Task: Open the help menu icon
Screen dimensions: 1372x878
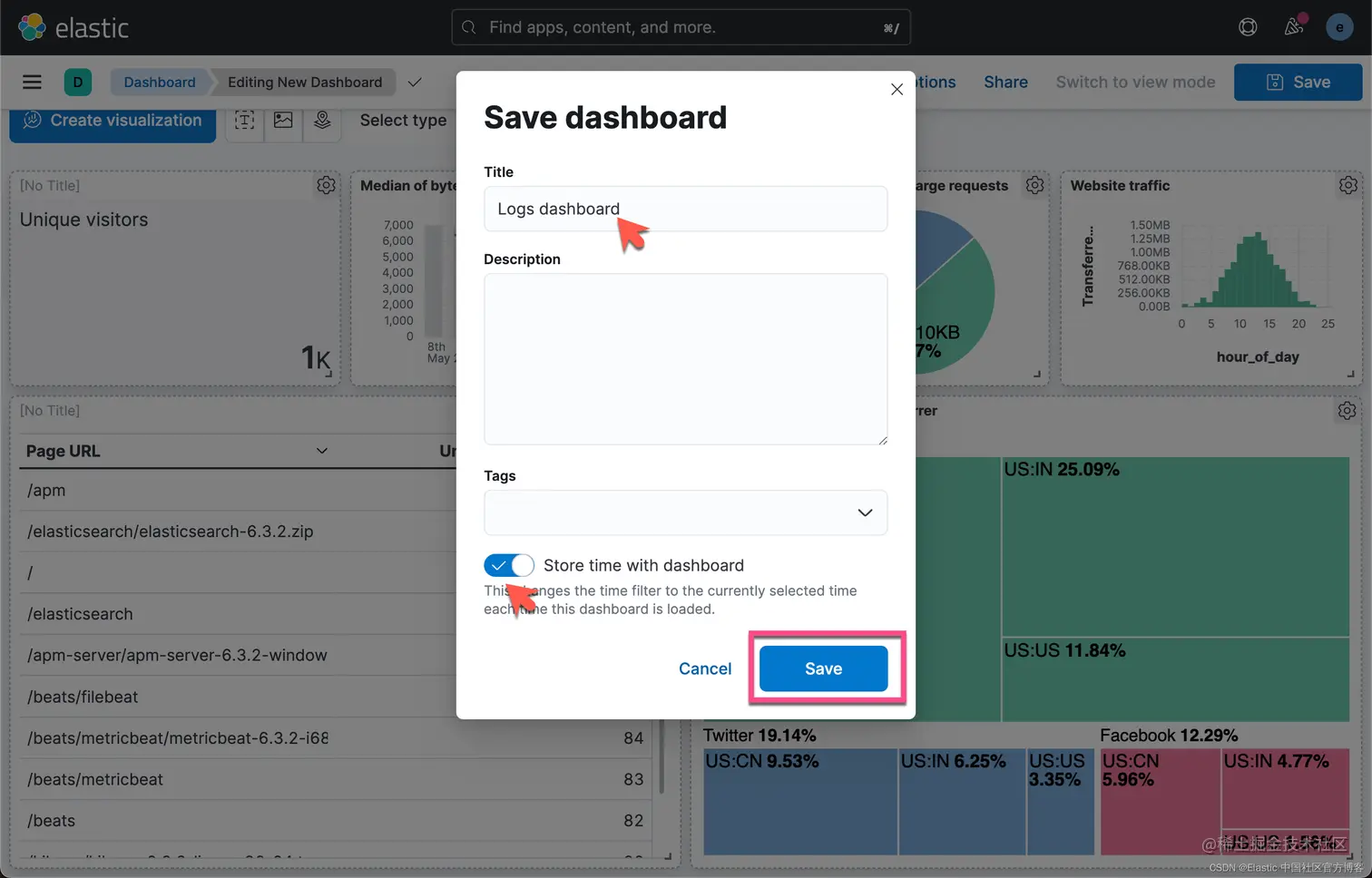Action: (1248, 27)
